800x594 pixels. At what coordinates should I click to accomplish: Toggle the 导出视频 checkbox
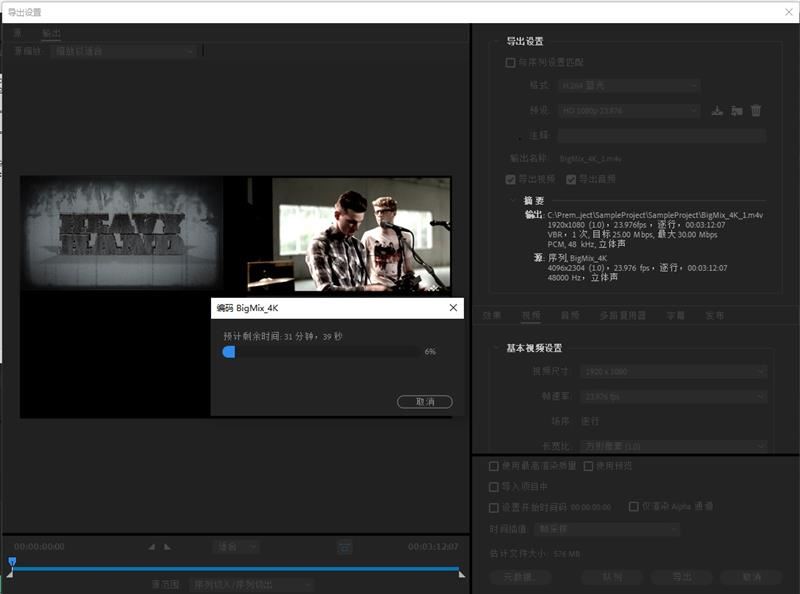pyautogui.click(x=510, y=179)
